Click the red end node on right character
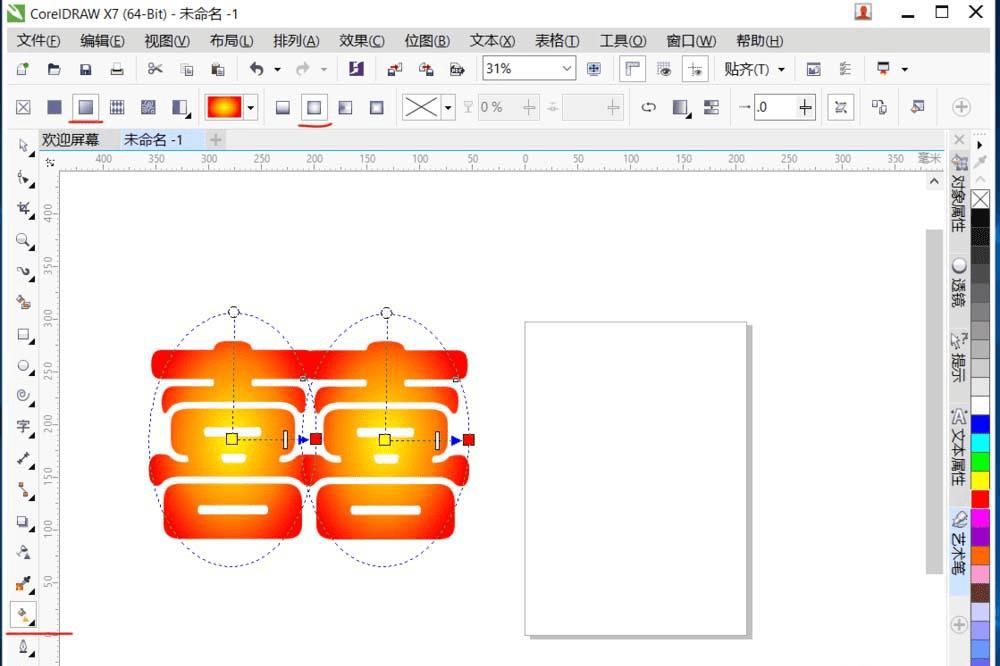This screenshot has width=1000, height=666. pyautogui.click(x=469, y=440)
